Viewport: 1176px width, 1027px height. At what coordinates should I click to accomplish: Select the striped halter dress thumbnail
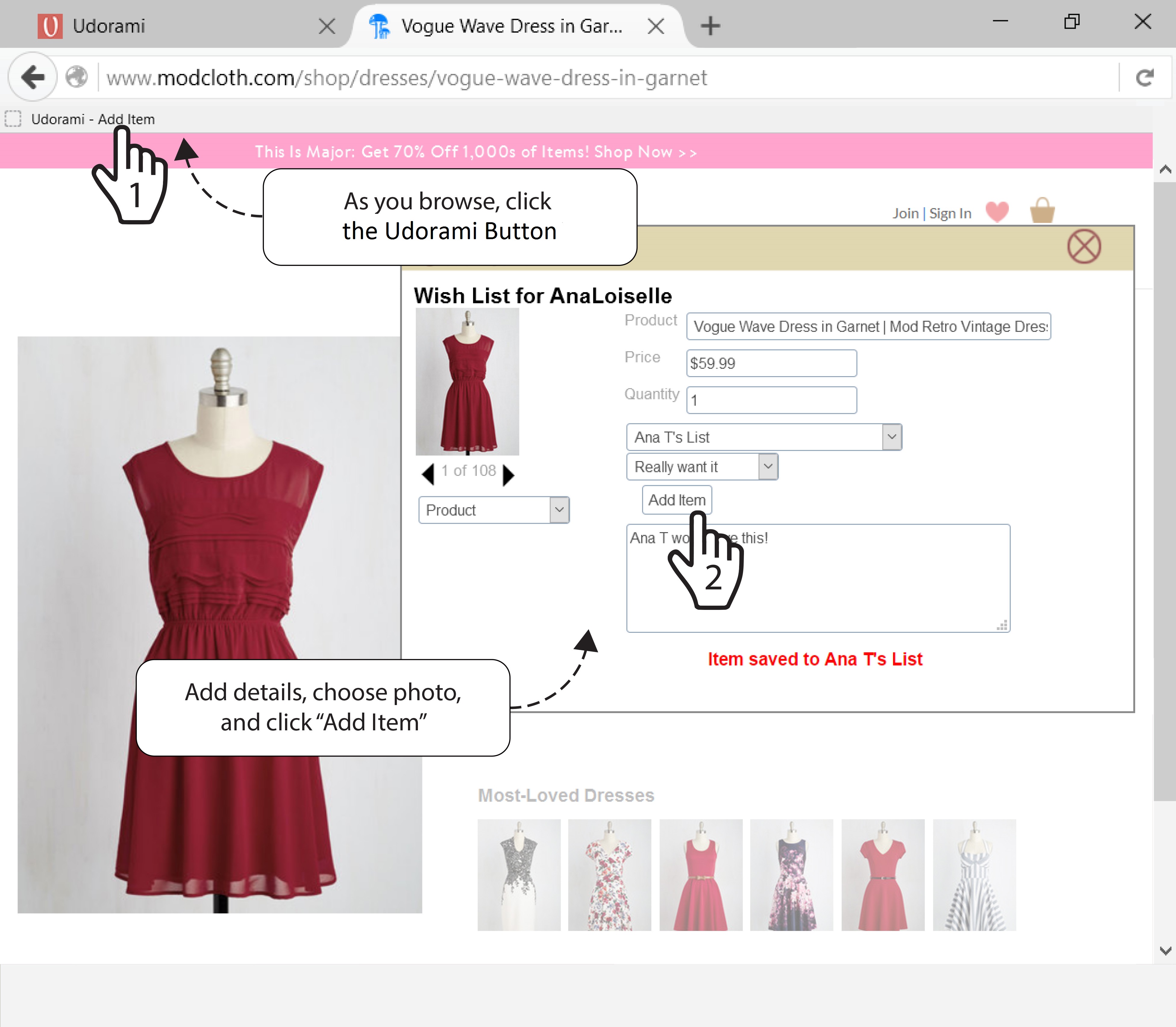point(974,875)
